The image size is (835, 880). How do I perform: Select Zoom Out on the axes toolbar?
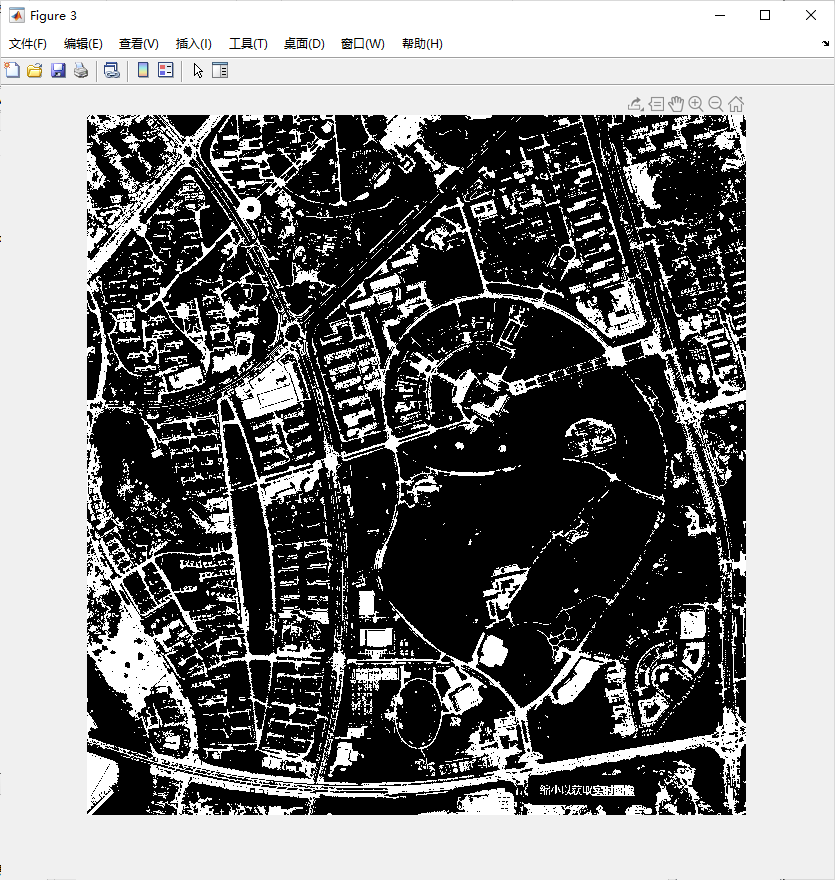pyautogui.click(x=716, y=104)
